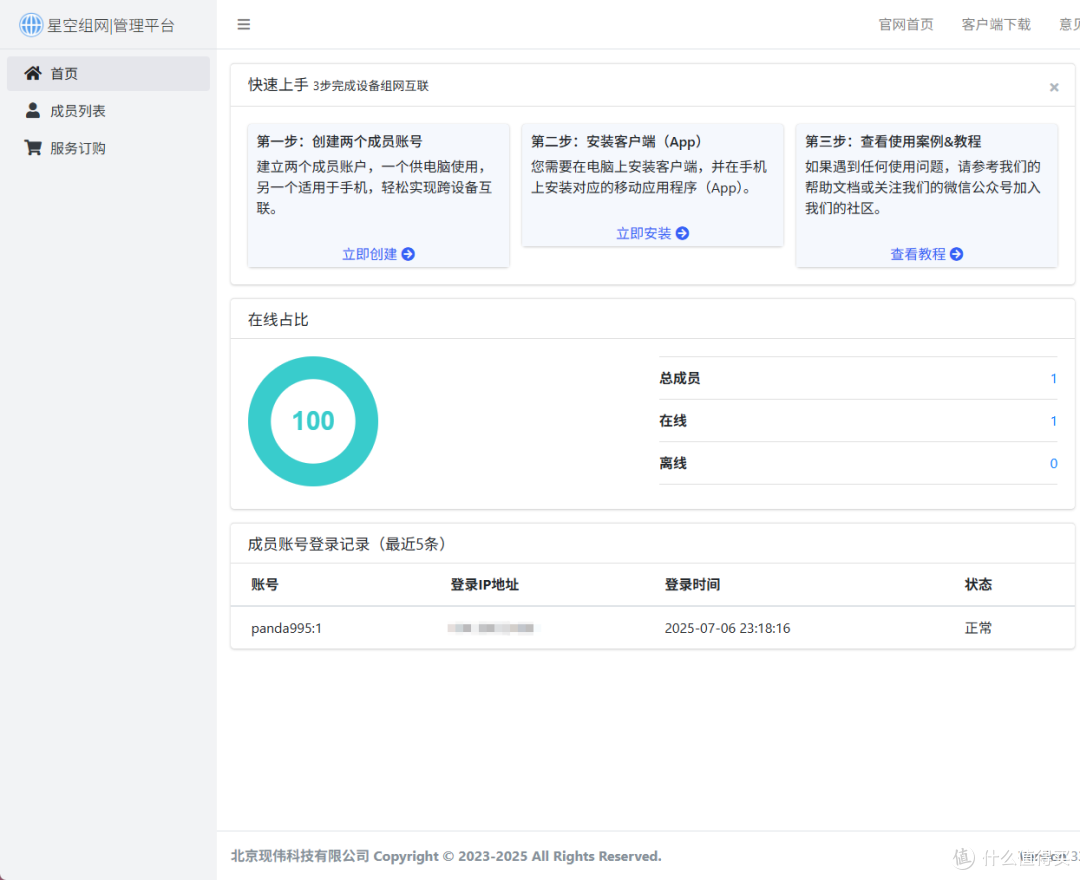Screen dimensions: 1080x880
Task: Close the 快速上手 panel
Action: tap(1053, 87)
